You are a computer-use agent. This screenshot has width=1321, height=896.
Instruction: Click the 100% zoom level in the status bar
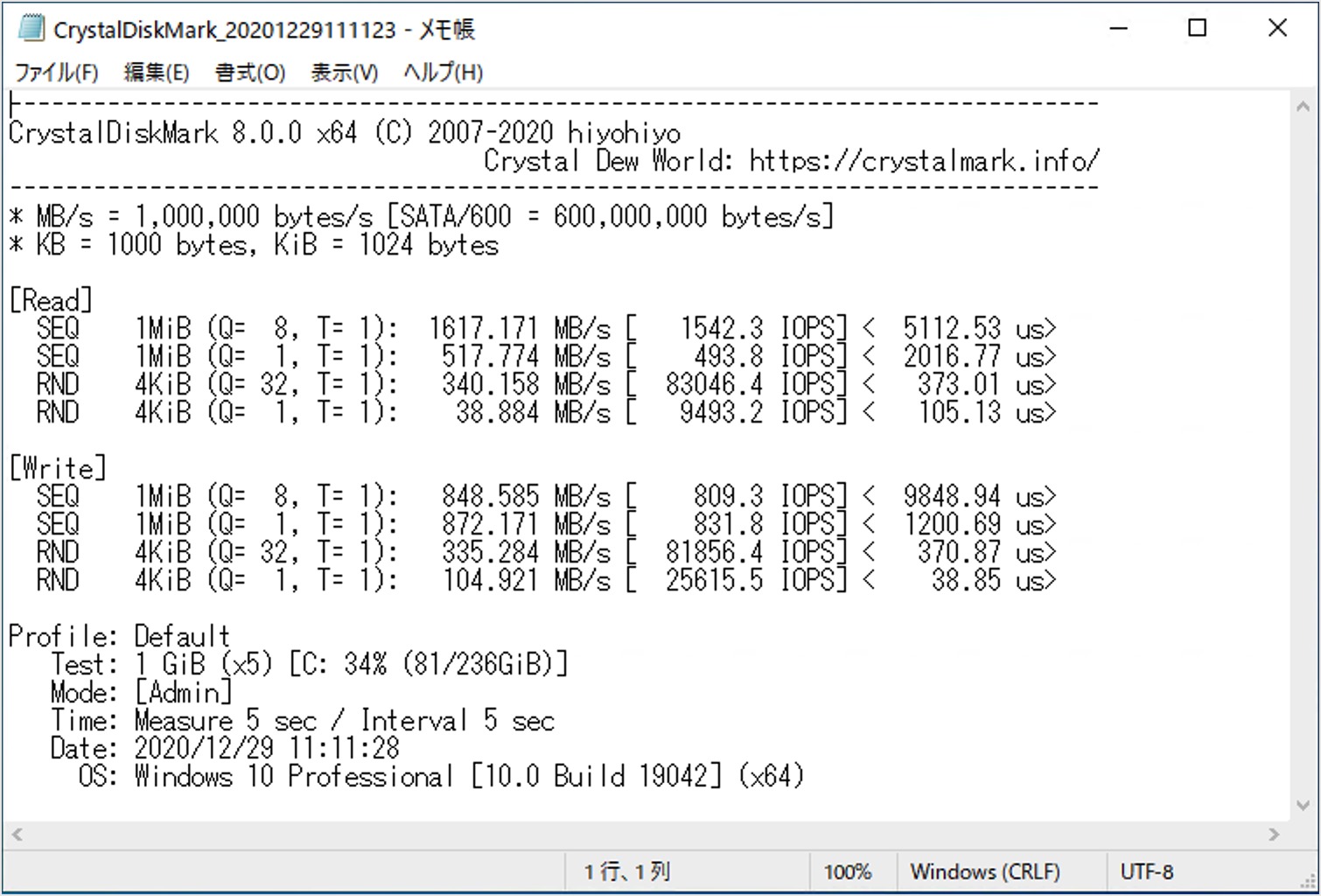click(x=847, y=871)
